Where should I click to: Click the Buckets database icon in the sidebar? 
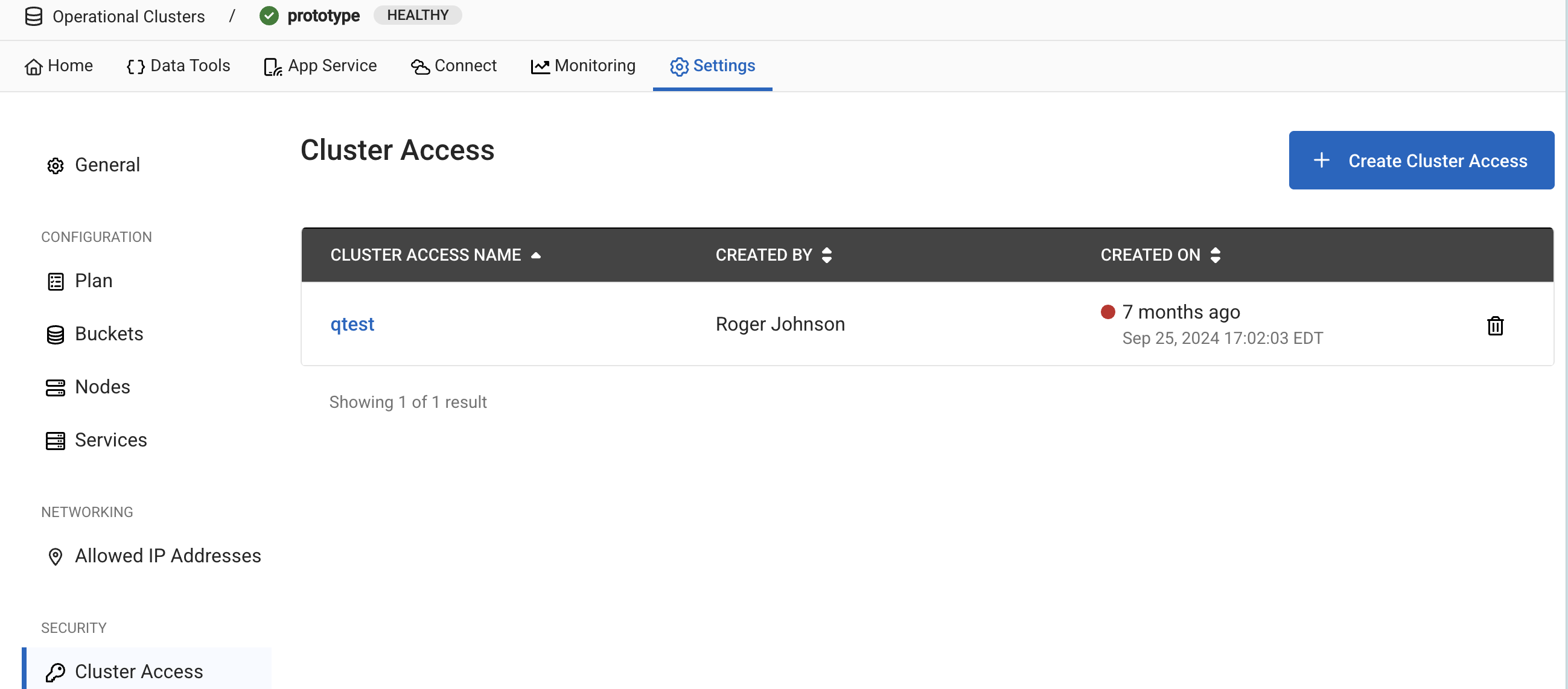pos(56,334)
